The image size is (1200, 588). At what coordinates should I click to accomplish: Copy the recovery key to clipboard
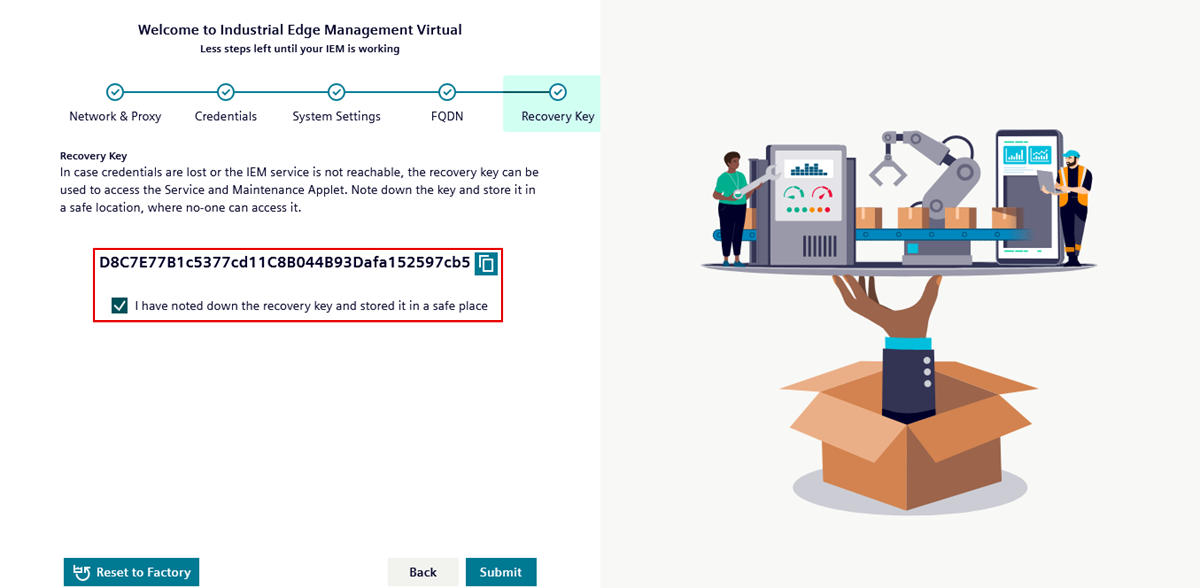click(x=485, y=263)
